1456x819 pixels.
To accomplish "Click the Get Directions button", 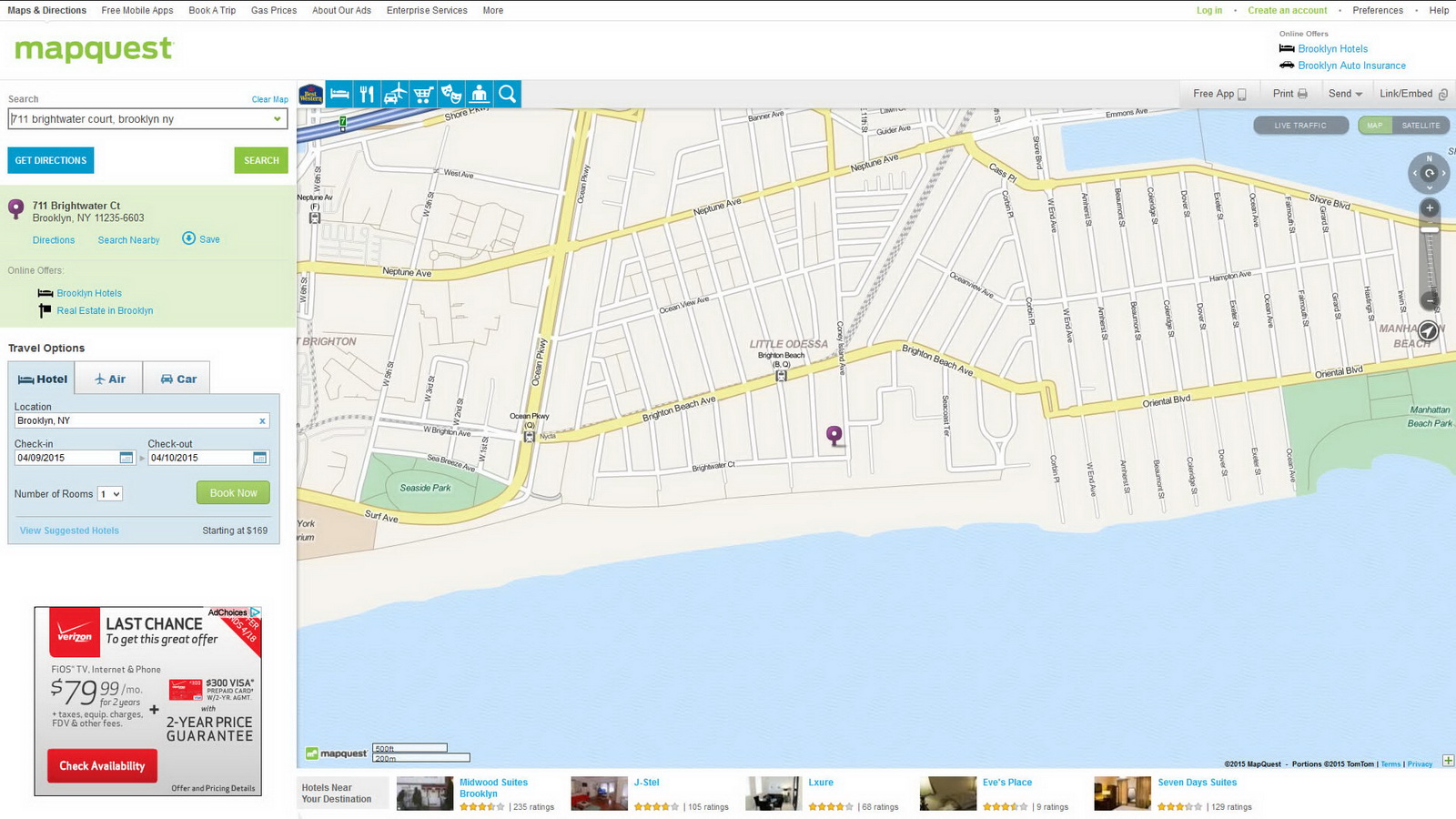I will click(51, 160).
